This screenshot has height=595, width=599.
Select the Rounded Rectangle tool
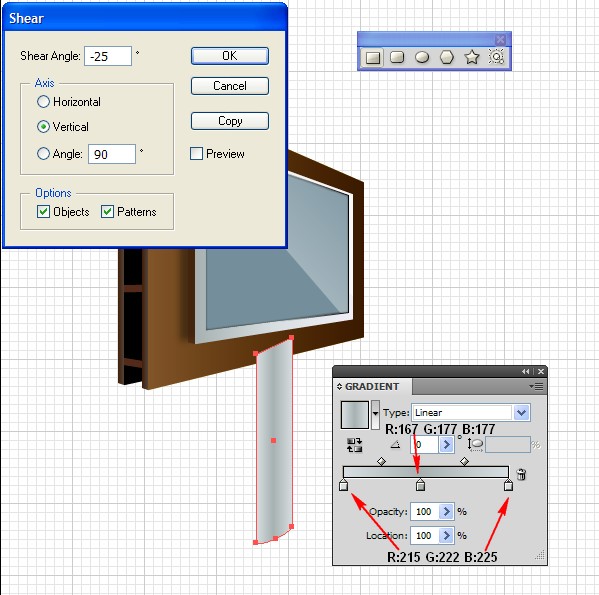pos(397,57)
